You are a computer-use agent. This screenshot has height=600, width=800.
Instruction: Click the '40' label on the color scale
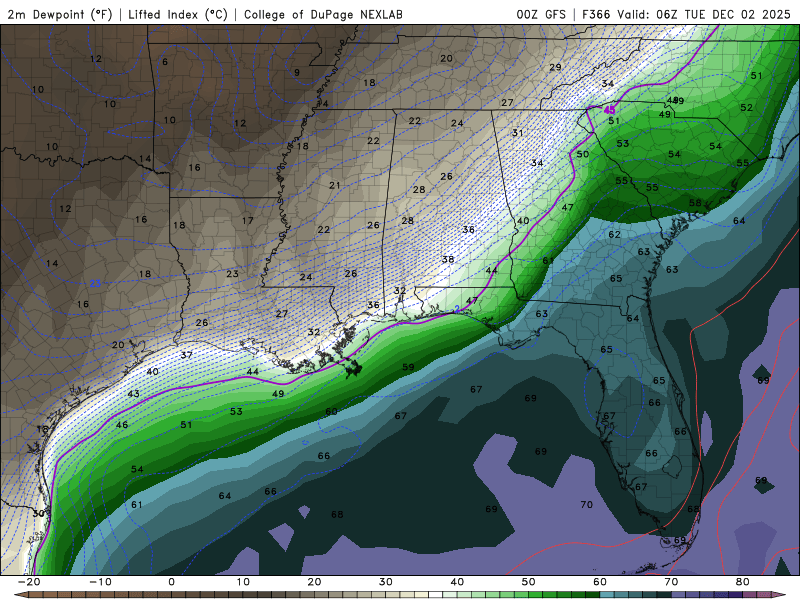[x=457, y=582]
